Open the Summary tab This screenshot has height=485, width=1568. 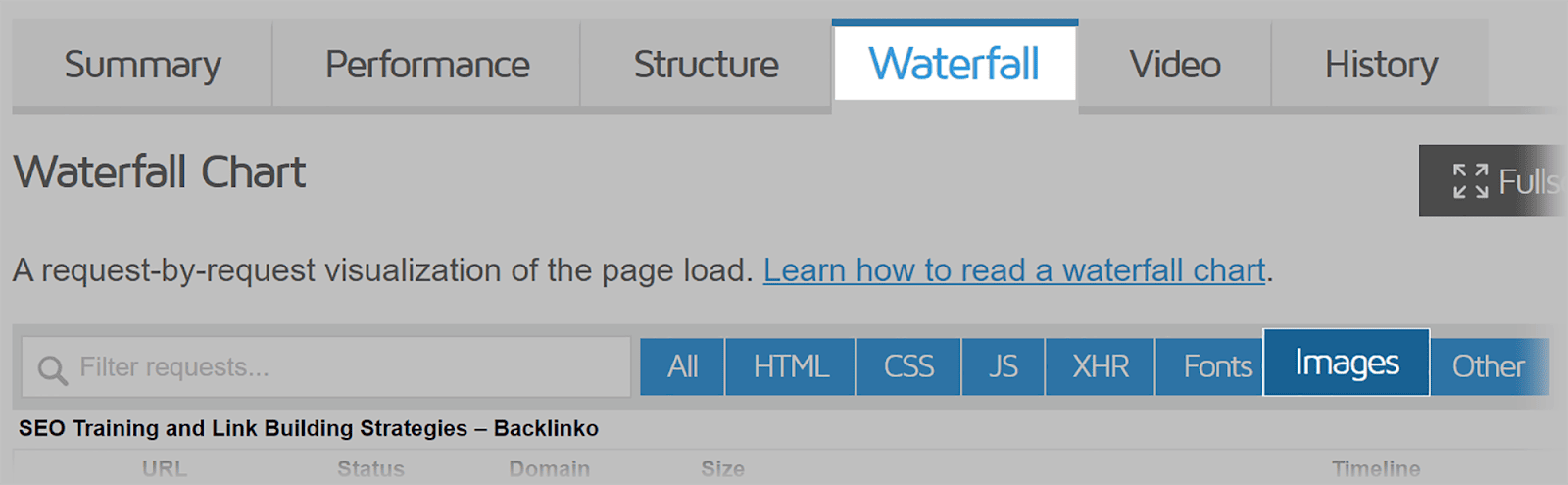tap(142, 65)
